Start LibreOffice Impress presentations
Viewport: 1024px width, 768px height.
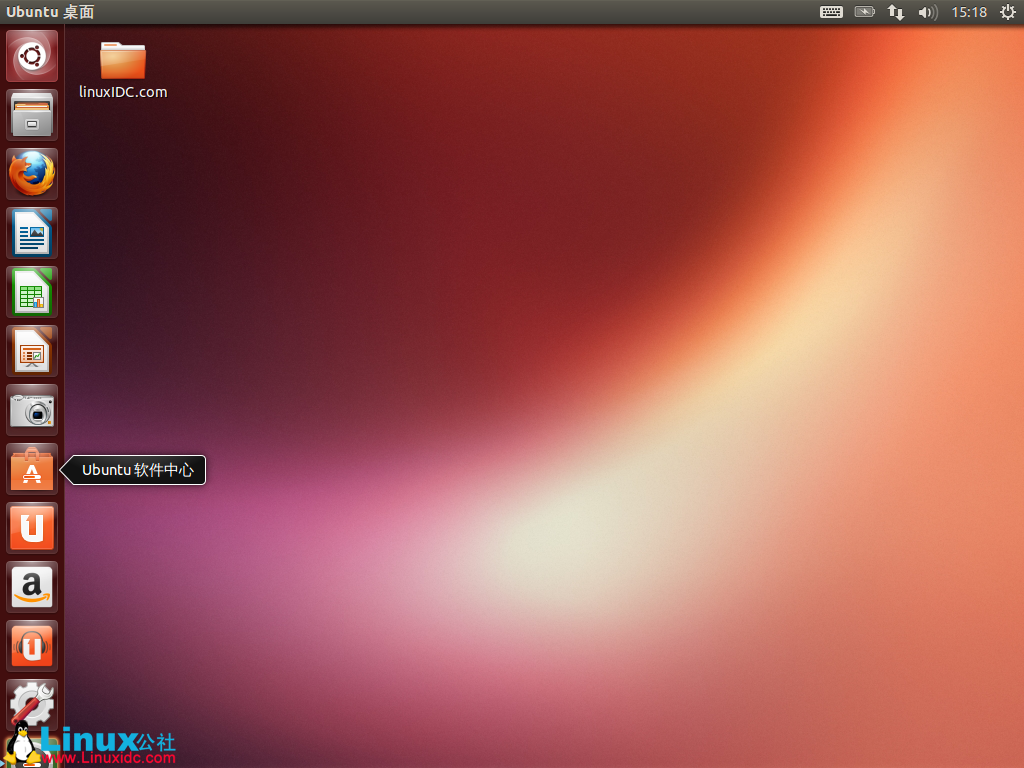tap(31, 350)
